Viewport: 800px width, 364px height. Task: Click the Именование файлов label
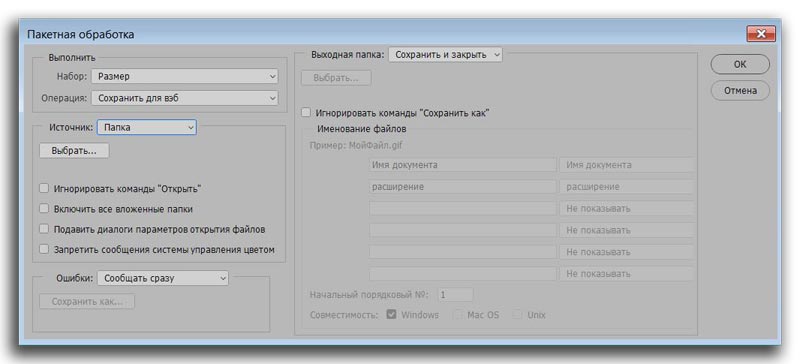(x=362, y=129)
